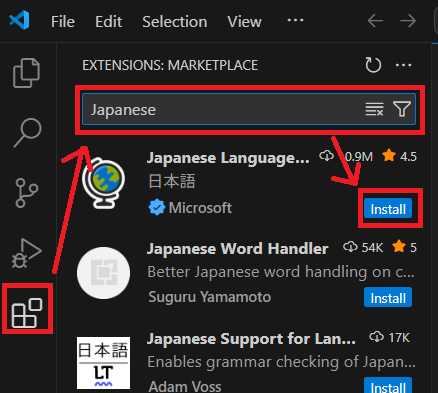Click the 17K download count

coord(389,337)
